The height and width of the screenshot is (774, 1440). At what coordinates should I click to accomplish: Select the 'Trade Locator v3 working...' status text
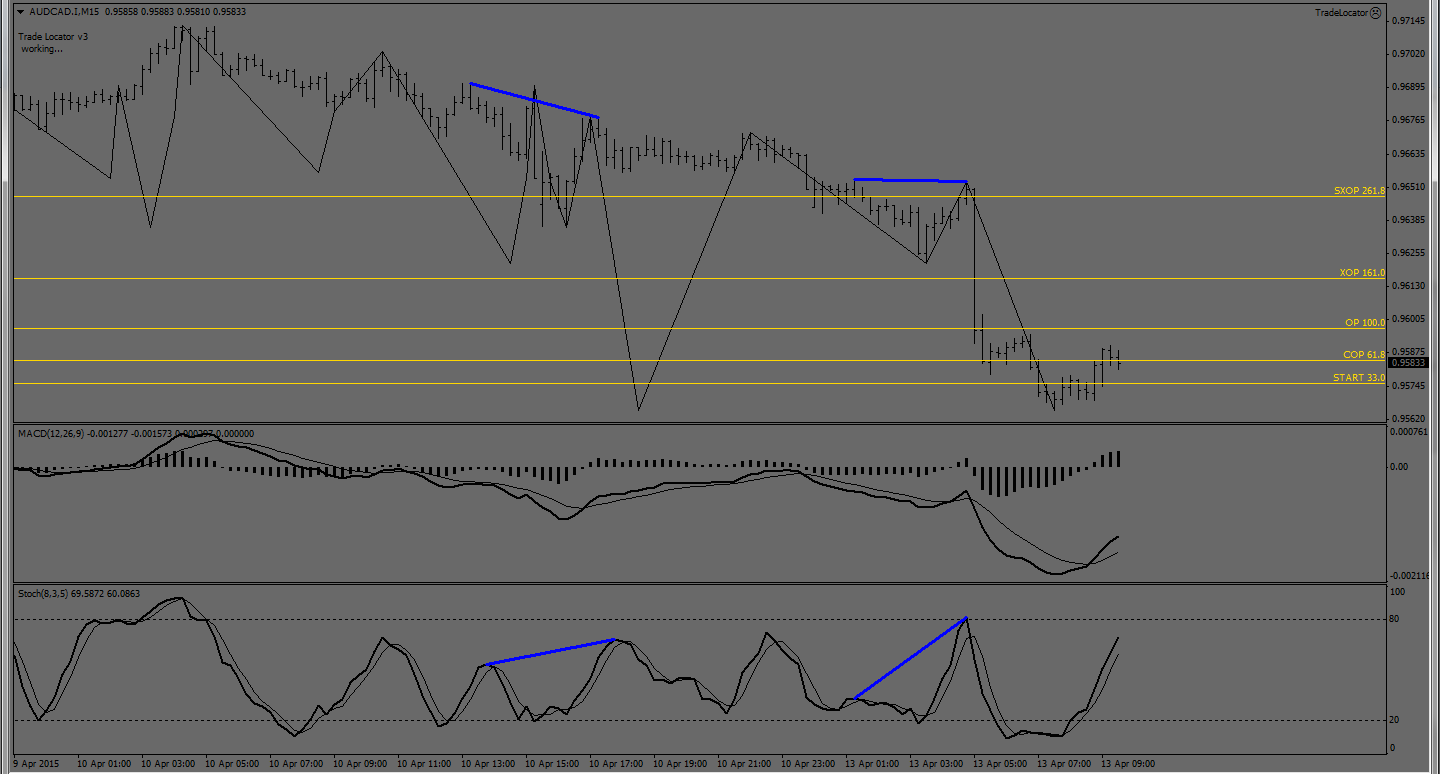(x=54, y=42)
